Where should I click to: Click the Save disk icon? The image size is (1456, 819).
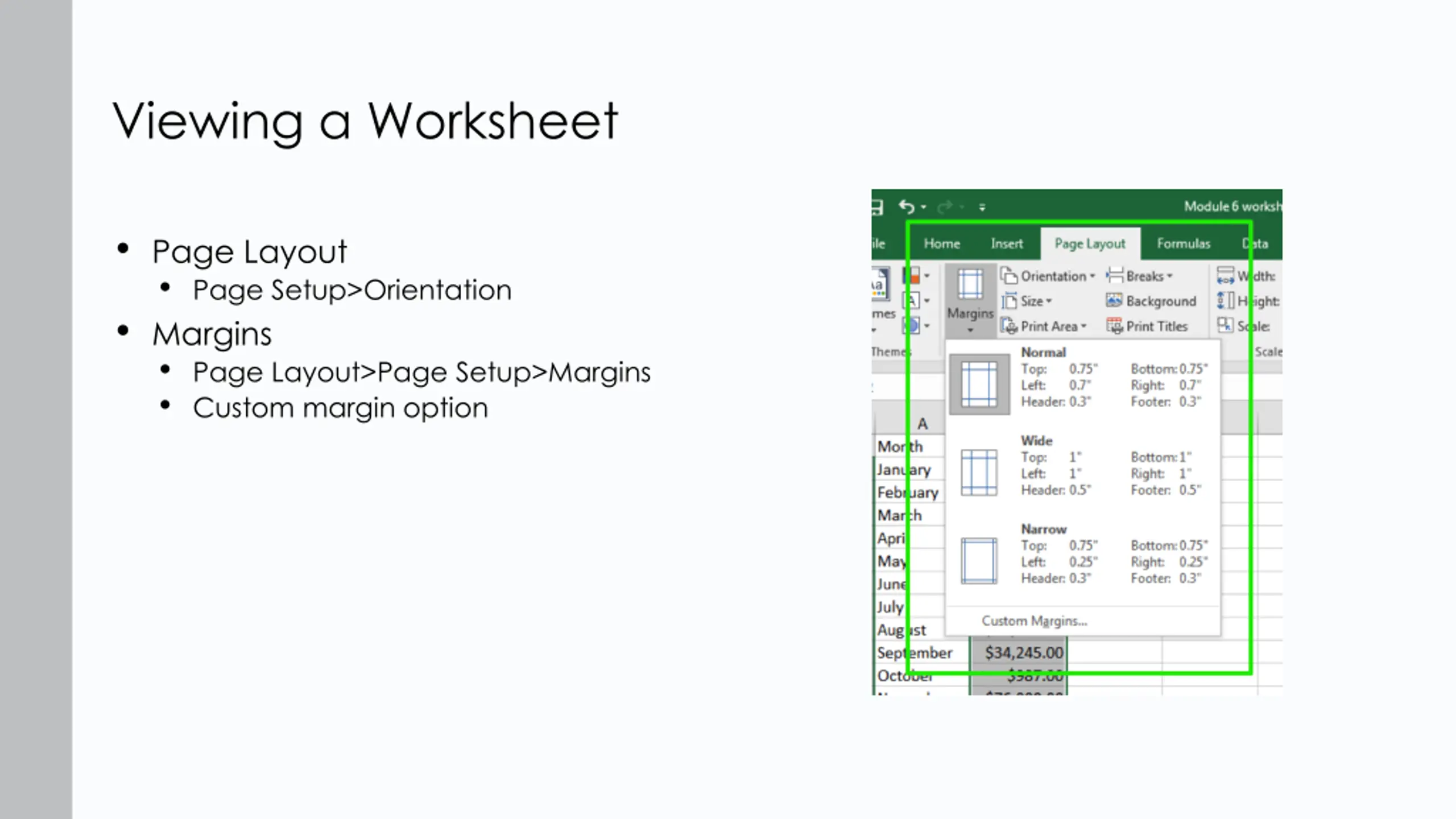pos(877,206)
